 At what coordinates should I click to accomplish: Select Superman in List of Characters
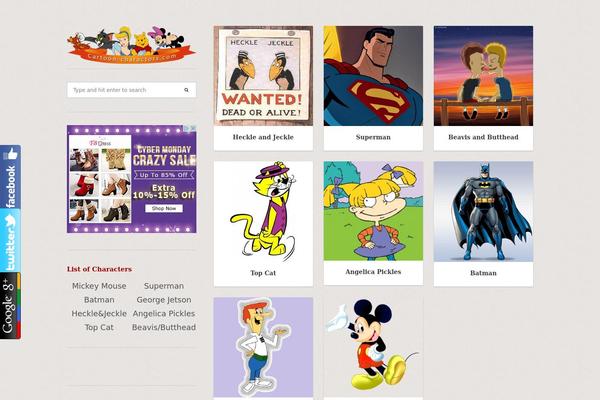[x=164, y=286]
